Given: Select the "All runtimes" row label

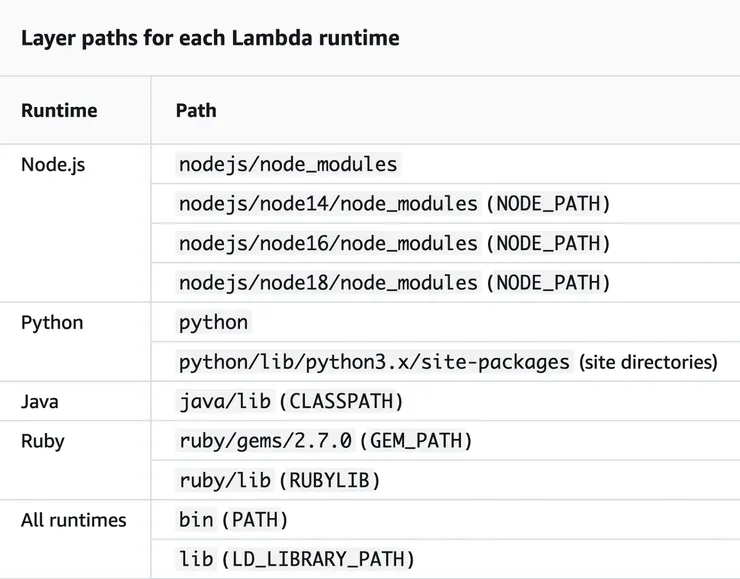Looking at the screenshot, I should click(x=74, y=520).
